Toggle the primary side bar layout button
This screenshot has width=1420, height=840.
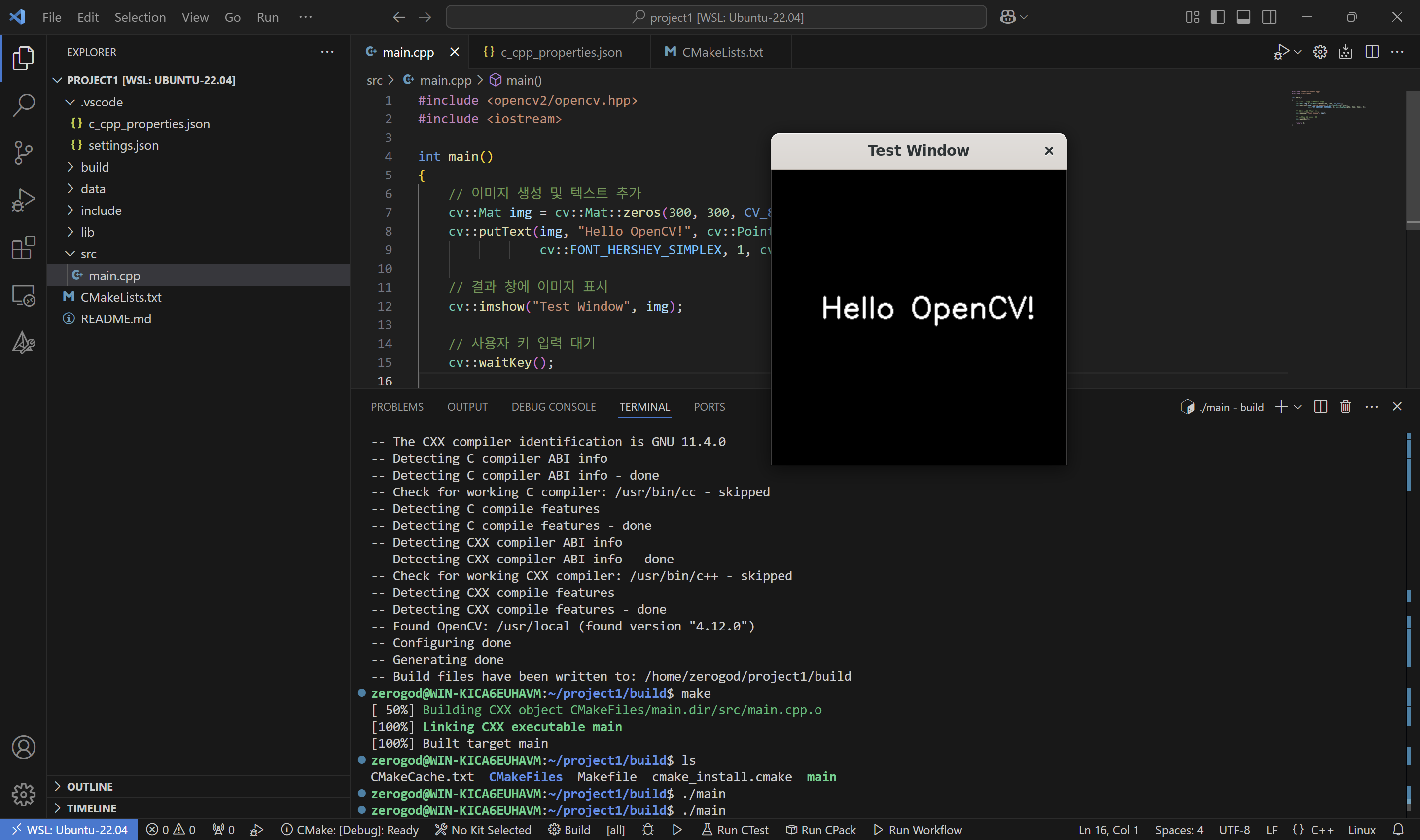[x=1217, y=17]
